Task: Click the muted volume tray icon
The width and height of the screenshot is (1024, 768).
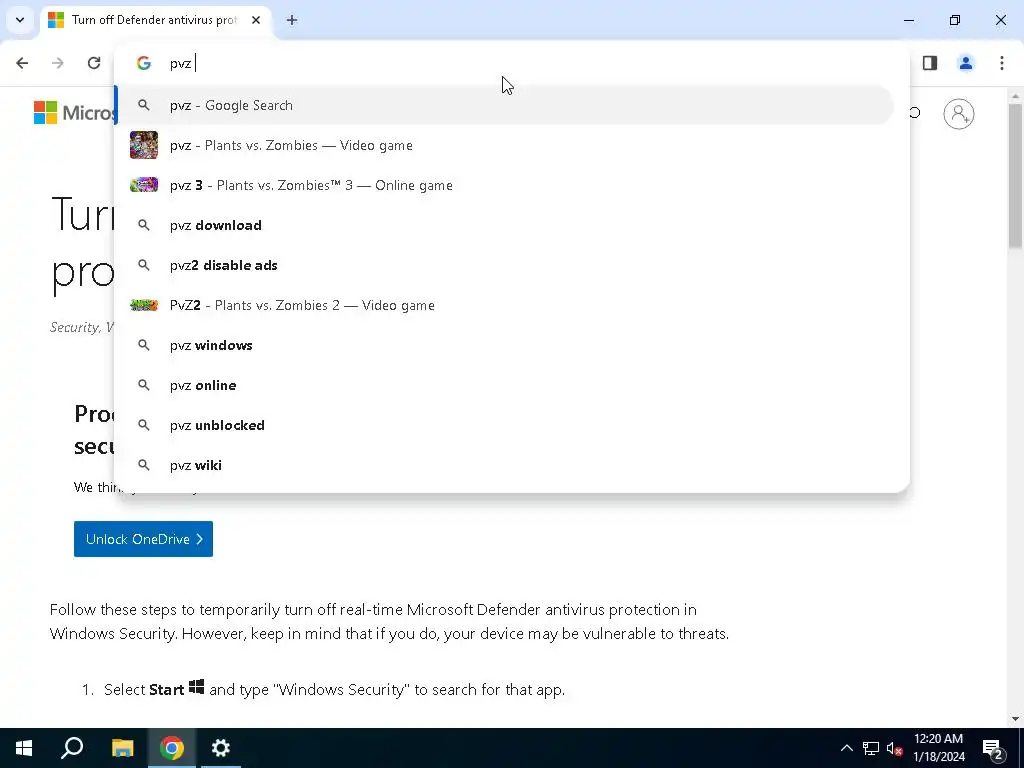Action: click(x=895, y=748)
